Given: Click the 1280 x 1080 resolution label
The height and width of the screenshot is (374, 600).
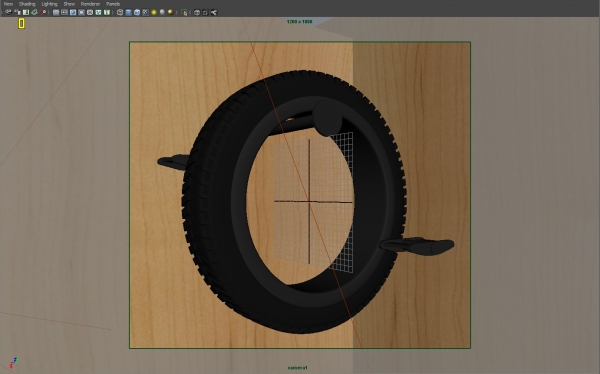Looking at the screenshot, I should tap(299, 22).
